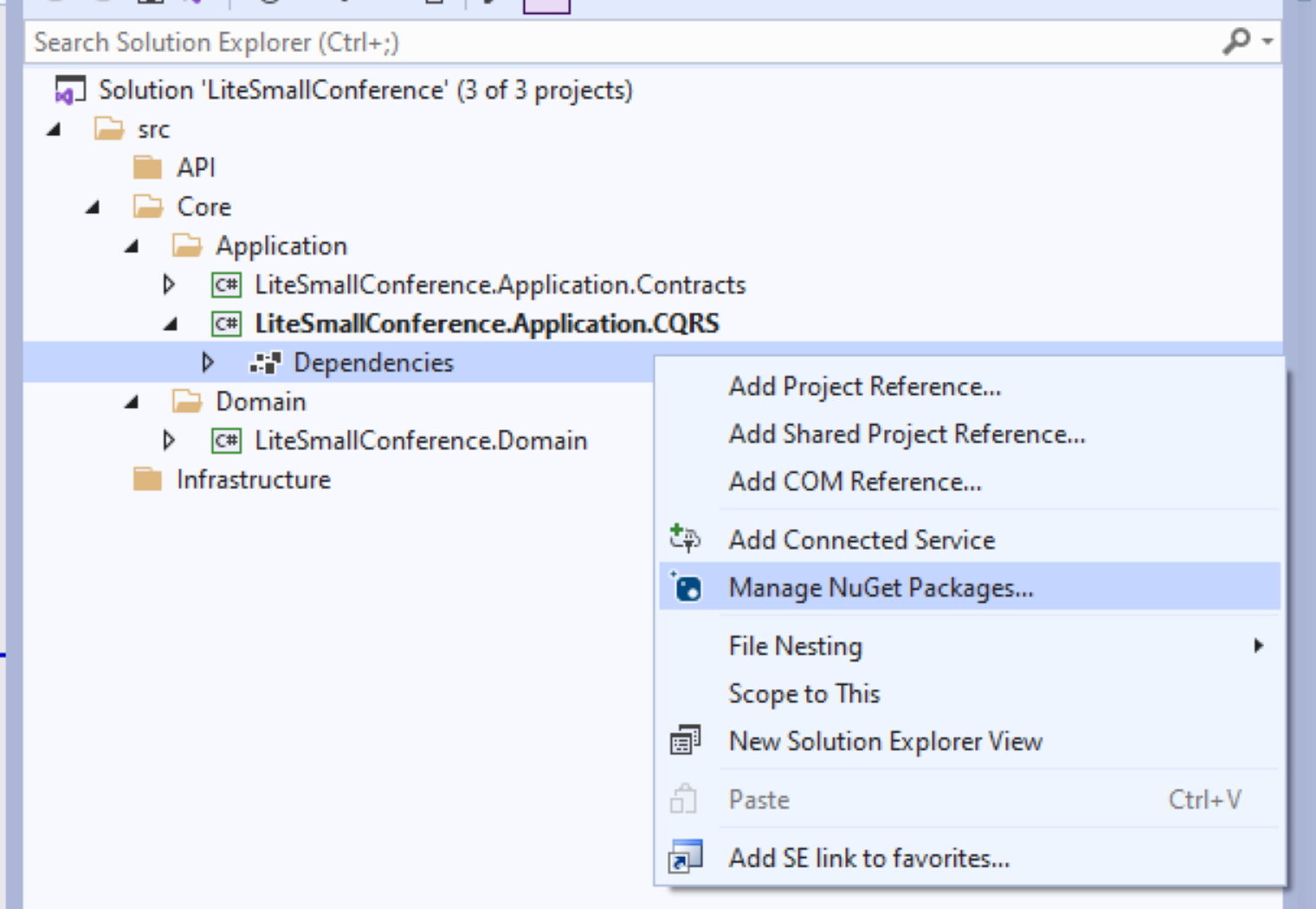Click the Add SE link to favorites icon

click(686, 857)
